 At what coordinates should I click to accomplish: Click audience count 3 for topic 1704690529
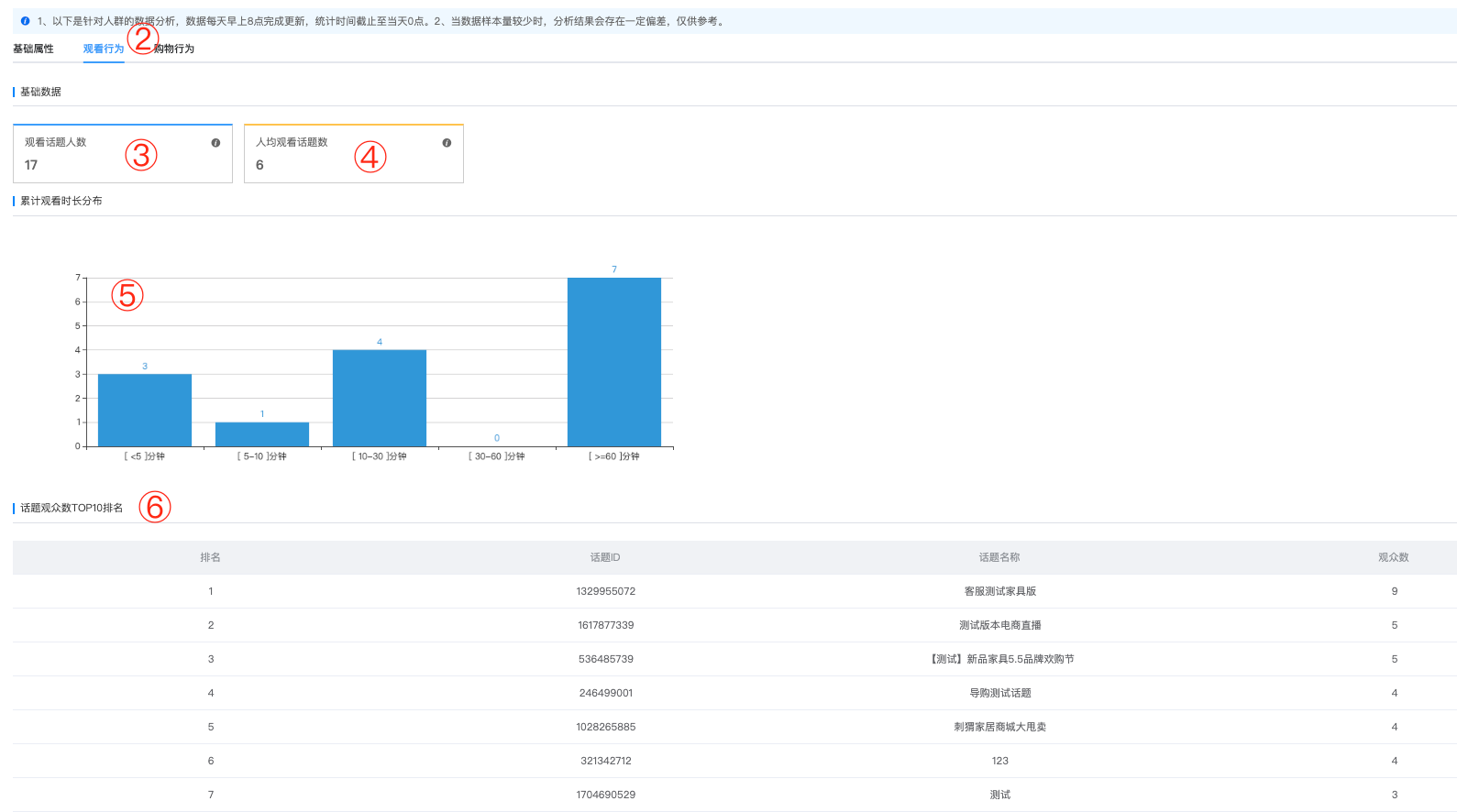pyautogui.click(x=1395, y=795)
